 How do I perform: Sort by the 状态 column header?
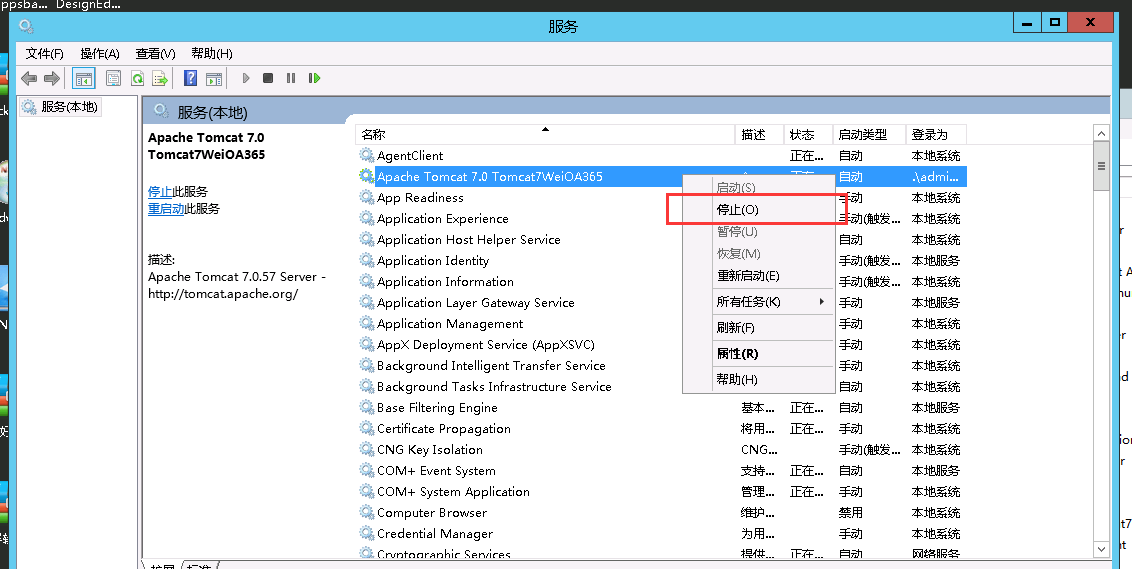[x=808, y=134]
